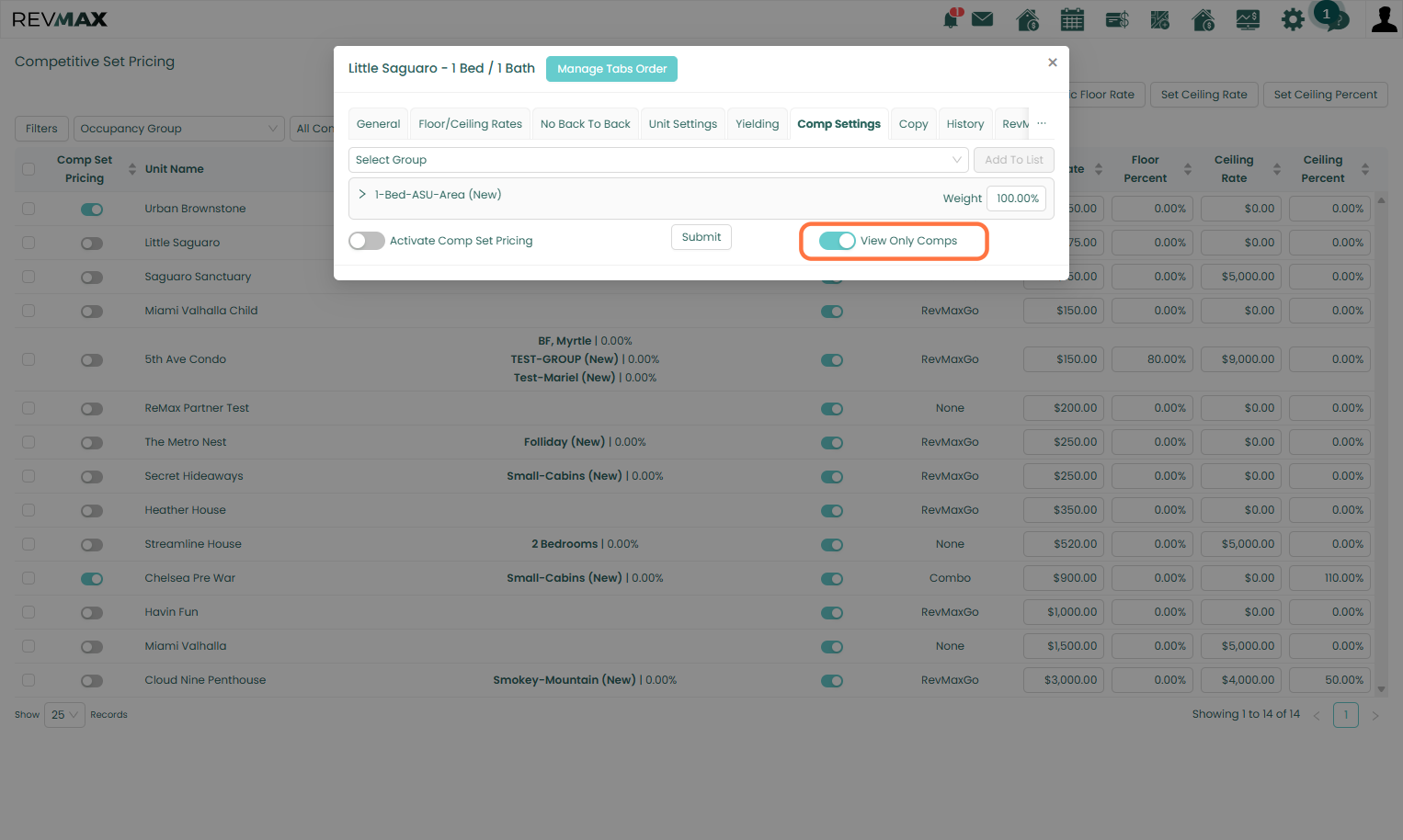Open the calendar grid icon

coord(1072,19)
